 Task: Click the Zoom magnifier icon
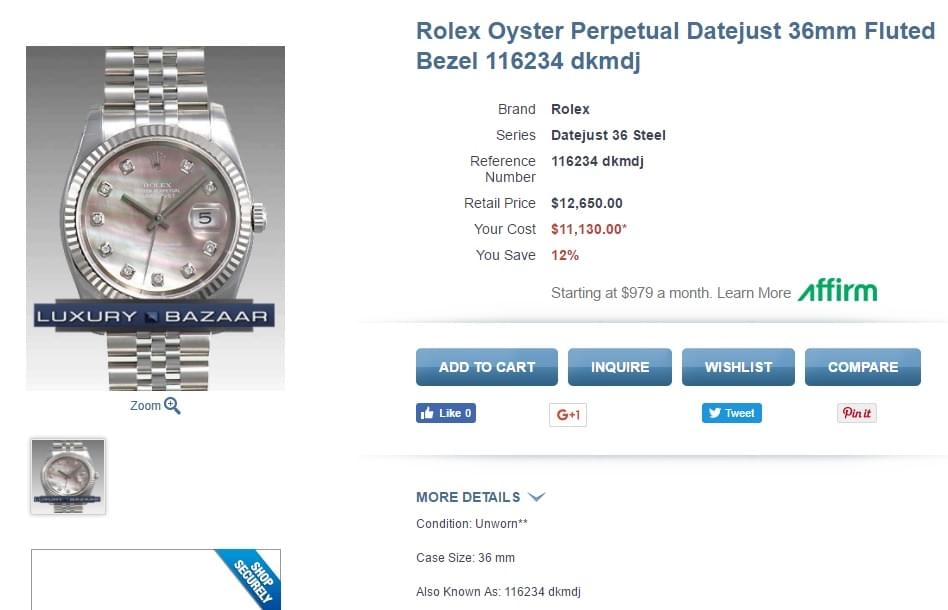(172, 406)
